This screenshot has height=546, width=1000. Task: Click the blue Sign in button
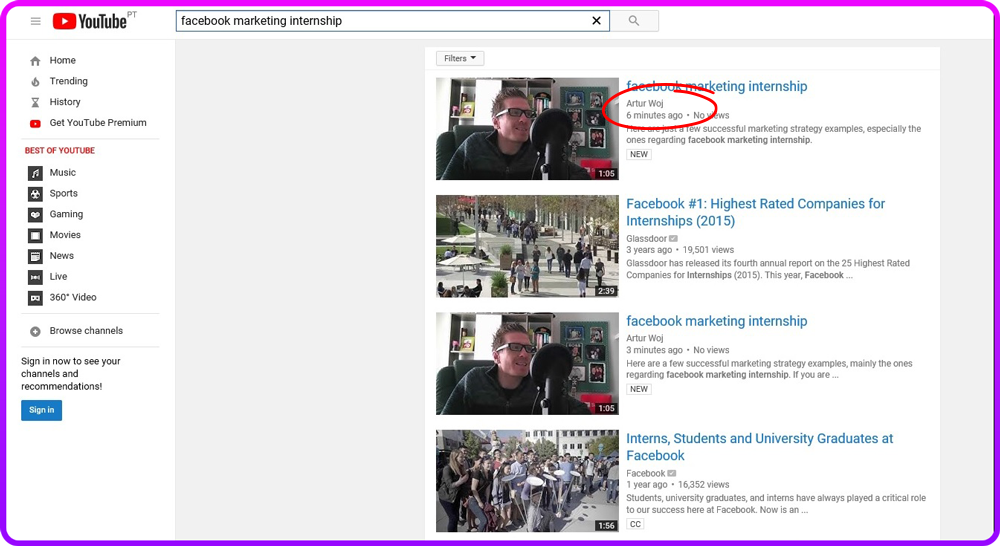pos(41,410)
